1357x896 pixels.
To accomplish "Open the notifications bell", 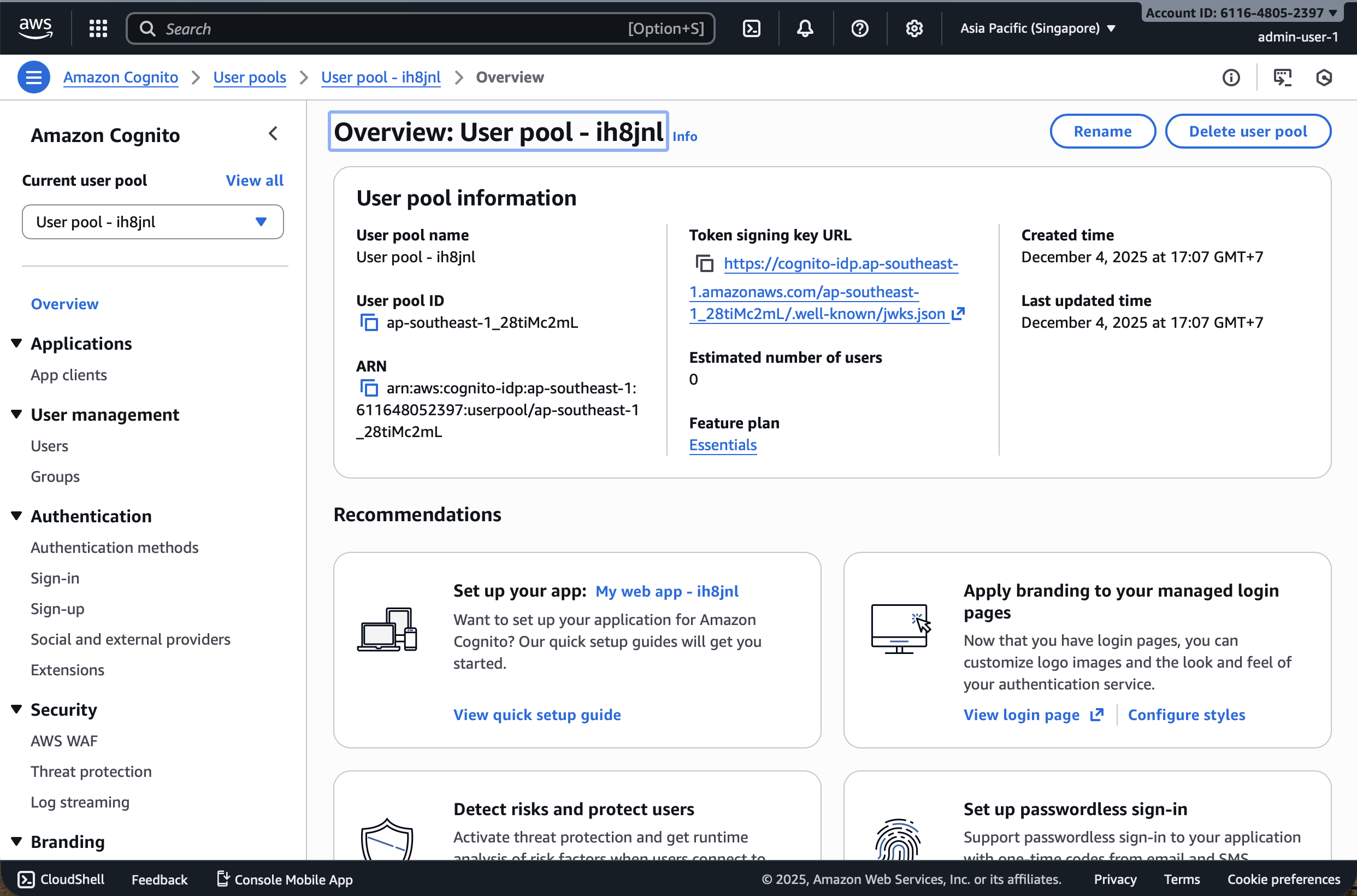I will [805, 28].
